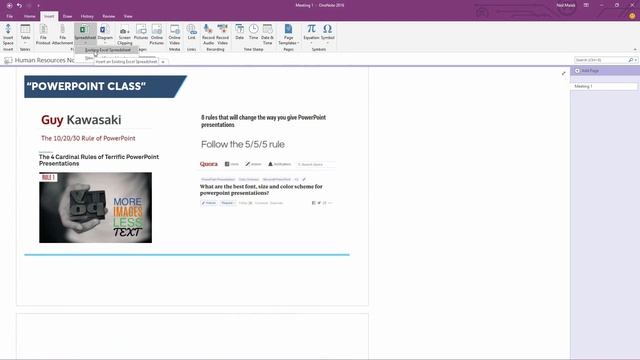Screen dimensions: 640x360
Task: Open the History tab
Action: click(87, 16)
